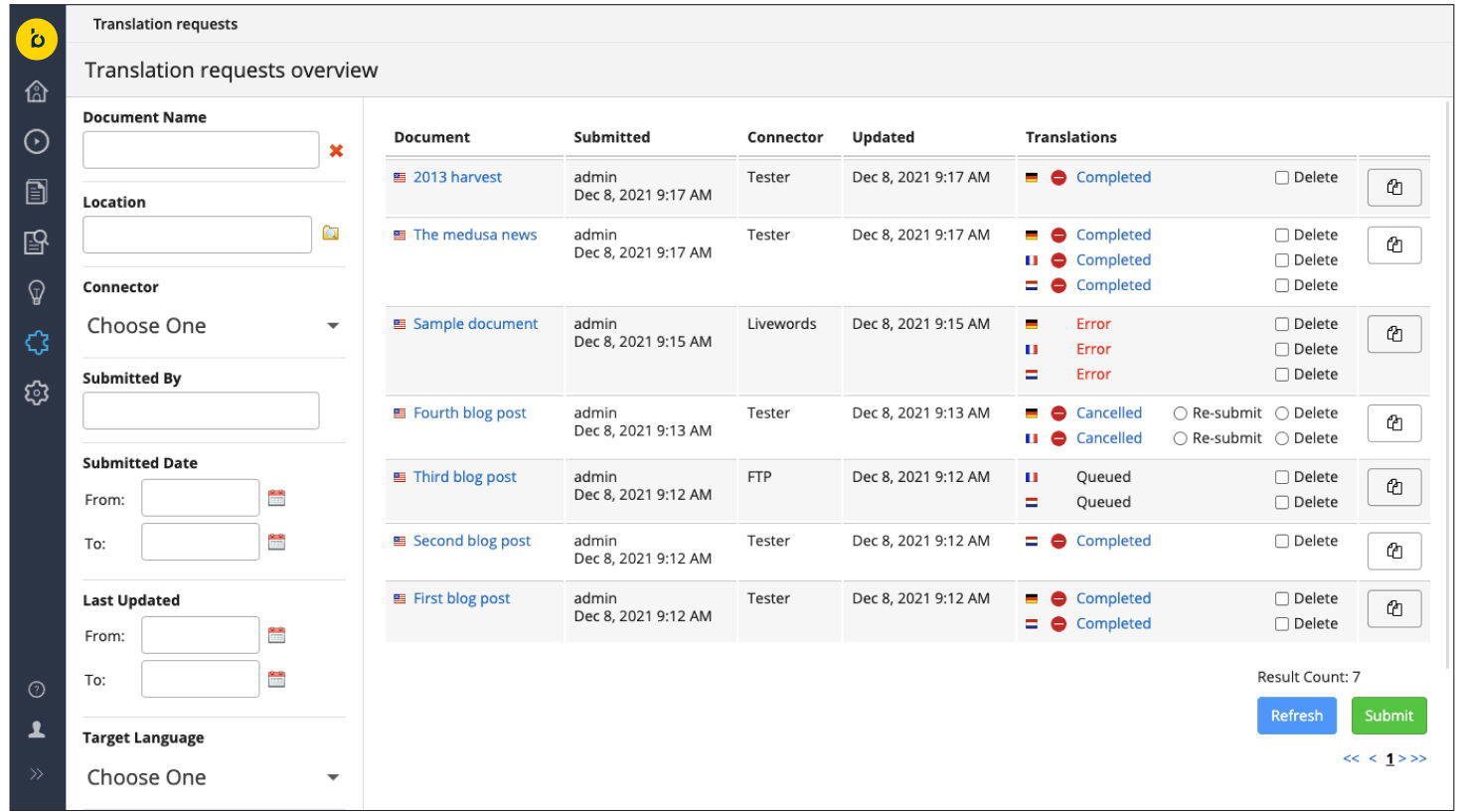
Task: Click the lightbulb icon in sidebar
Action: coord(37,292)
